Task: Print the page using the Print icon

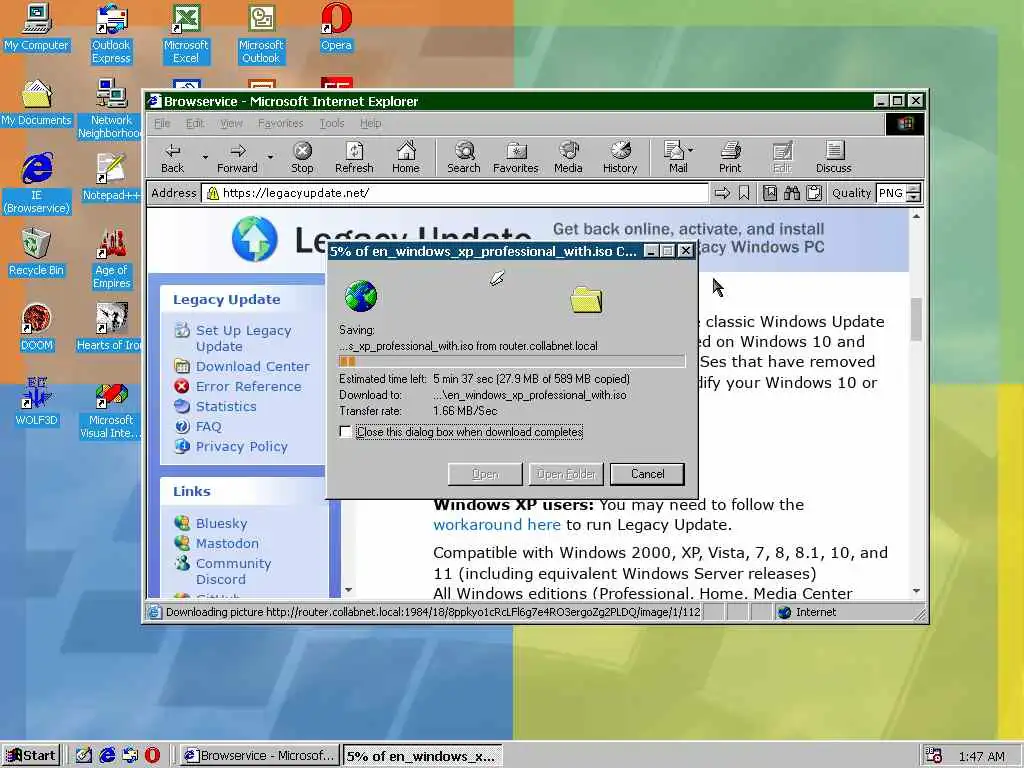Action: pyautogui.click(x=730, y=157)
